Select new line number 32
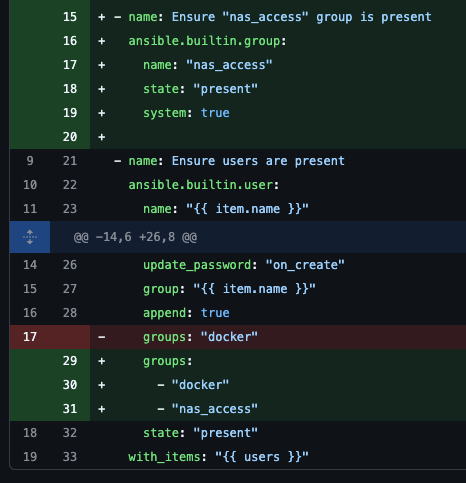 (x=70, y=433)
